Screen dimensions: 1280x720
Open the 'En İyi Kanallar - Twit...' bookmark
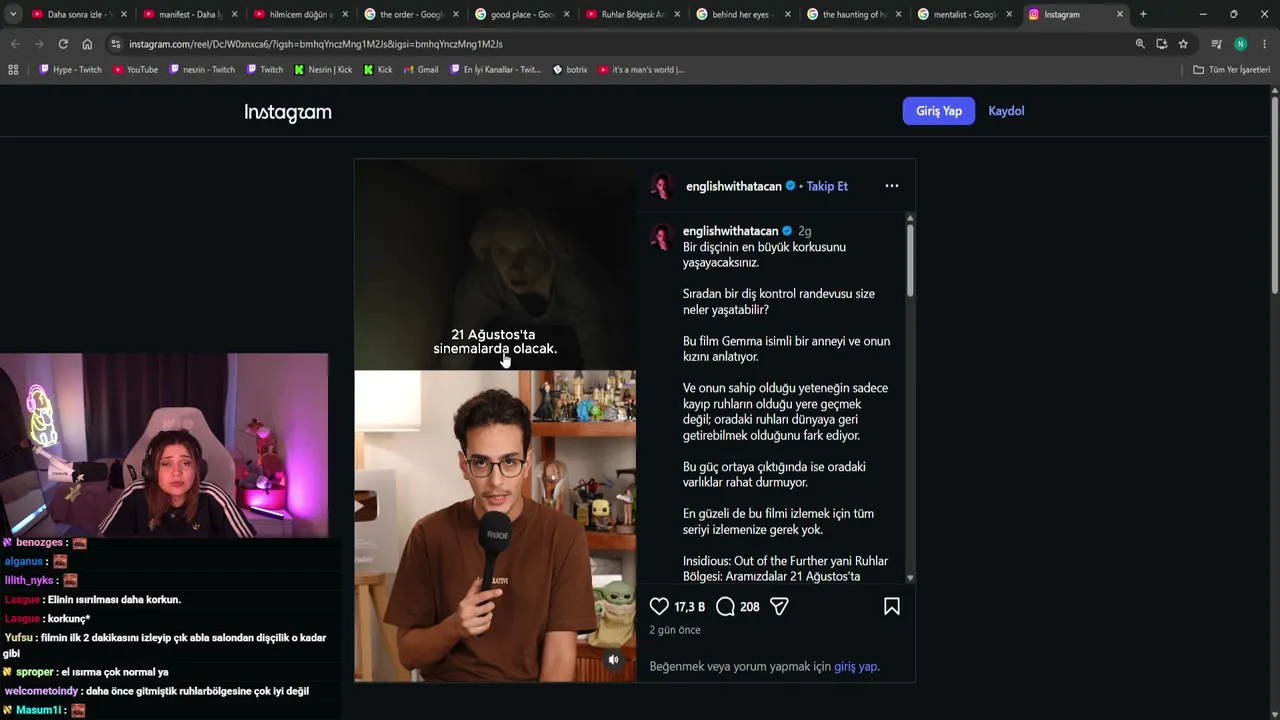[x=495, y=70]
